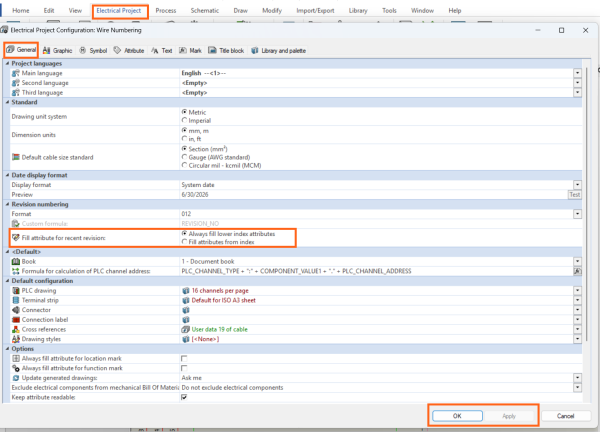Image resolution: width=600 pixels, height=432 pixels.
Task: Switch to the Library and palette tab
Action: (x=278, y=51)
